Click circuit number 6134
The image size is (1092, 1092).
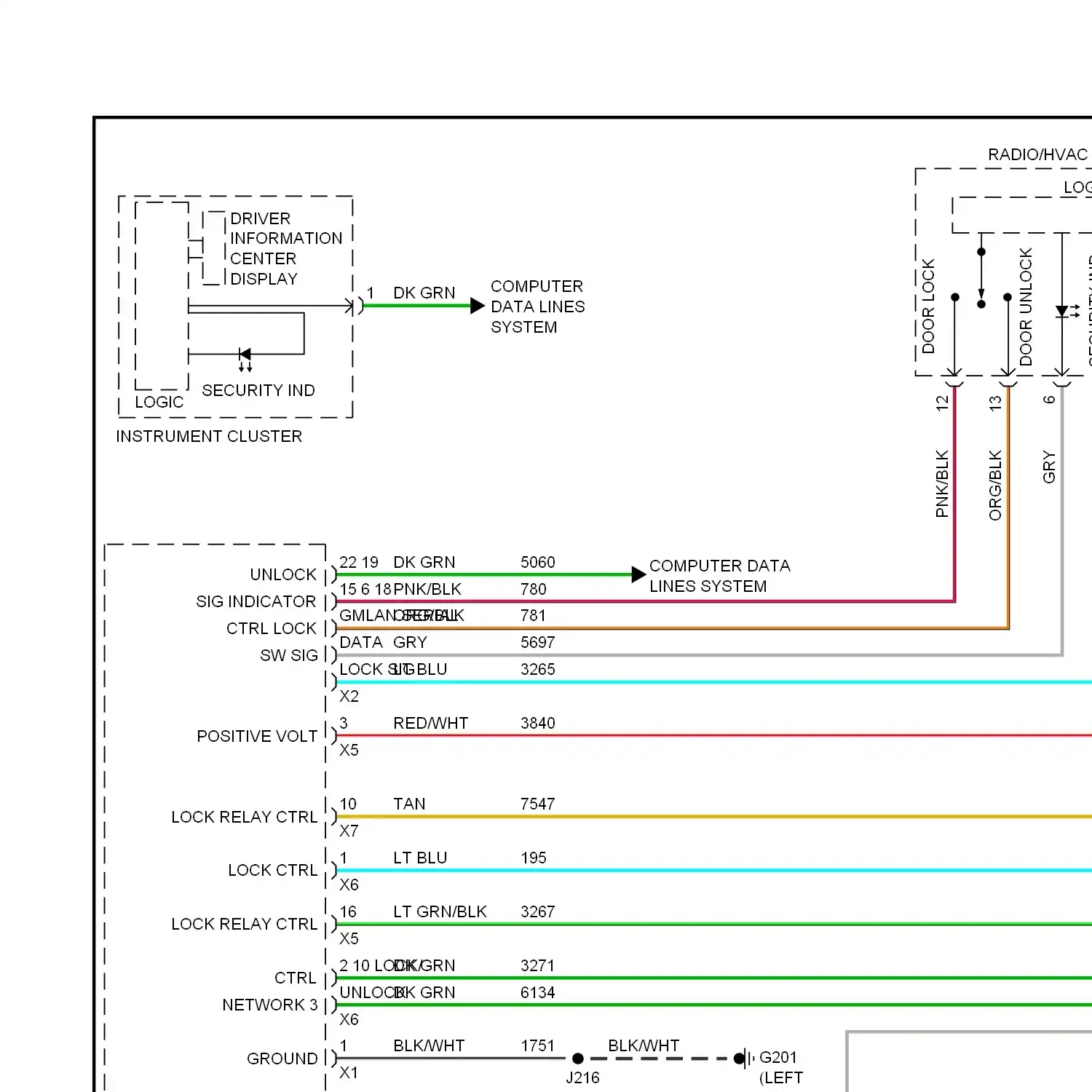pos(538,992)
